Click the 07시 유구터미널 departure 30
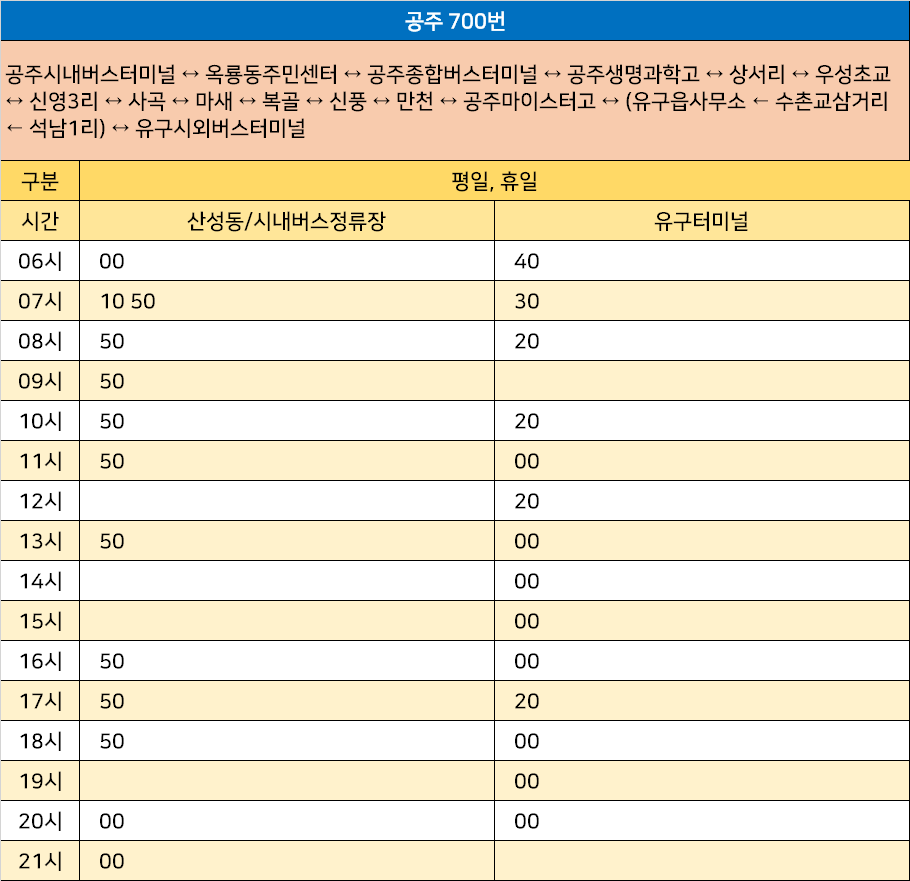The image size is (910, 881). click(526, 302)
